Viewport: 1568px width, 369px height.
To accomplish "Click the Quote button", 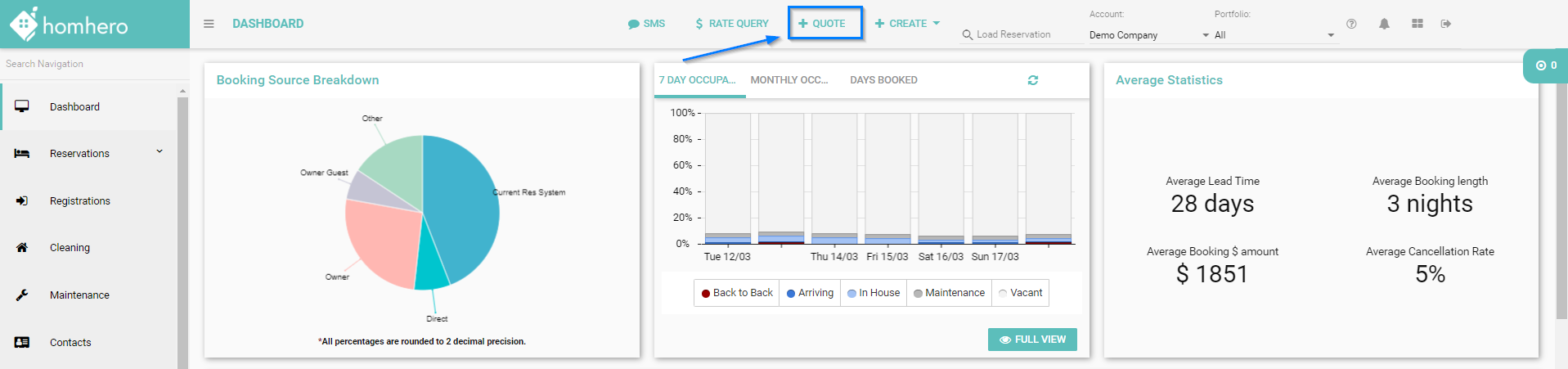I will pos(823,24).
